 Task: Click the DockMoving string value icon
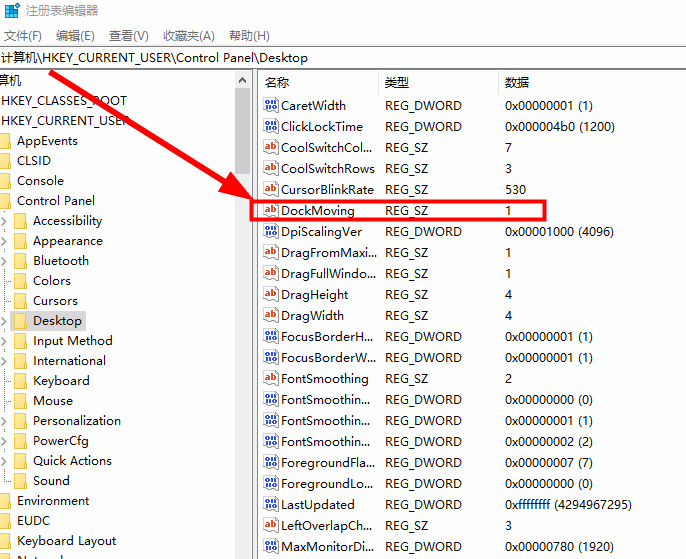pyautogui.click(x=270, y=211)
